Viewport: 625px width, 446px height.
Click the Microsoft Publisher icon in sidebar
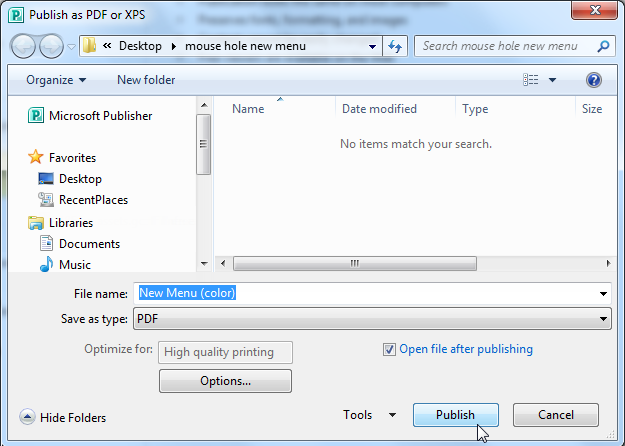[36, 116]
